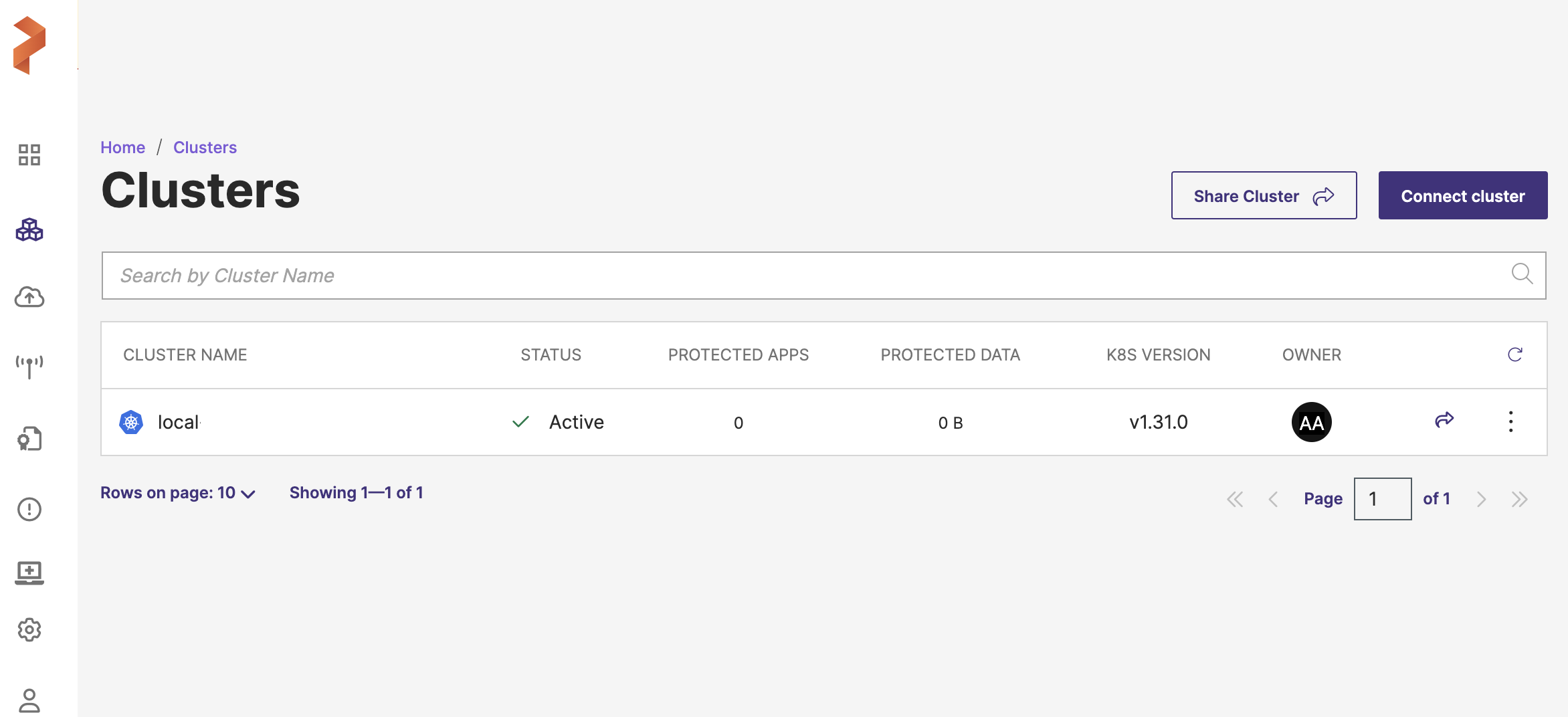Click the Clusters breadcrumb link
The image size is (1568, 717).
click(x=205, y=147)
